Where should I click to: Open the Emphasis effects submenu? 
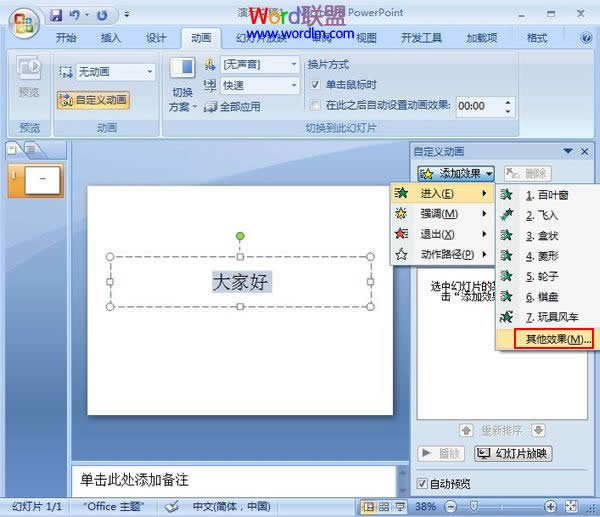point(442,214)
